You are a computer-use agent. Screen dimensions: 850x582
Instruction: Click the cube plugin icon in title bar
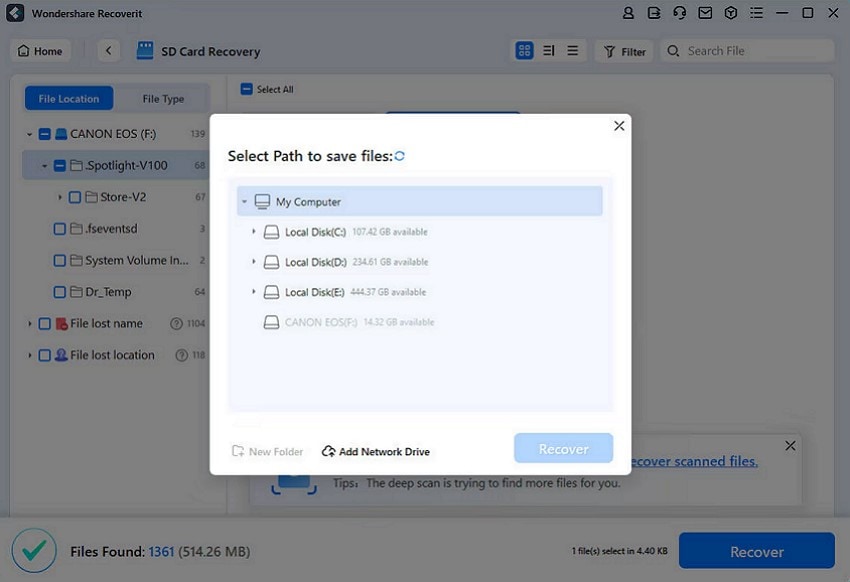[x=731, y=13]
